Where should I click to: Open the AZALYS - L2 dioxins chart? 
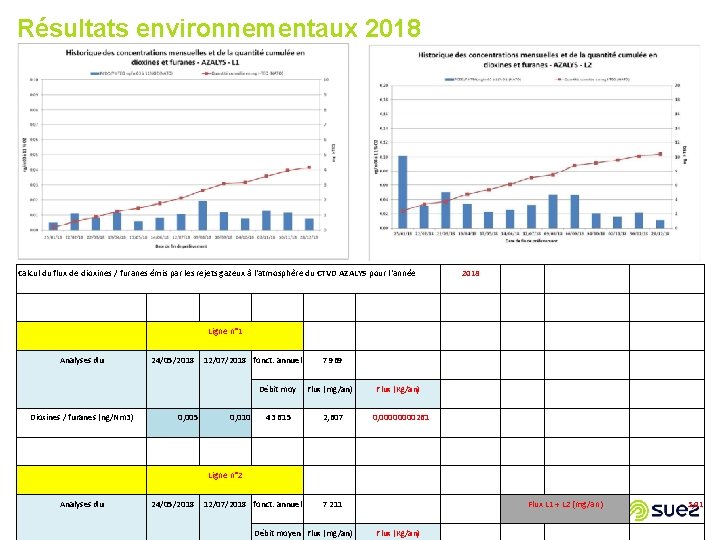click(x=535, y=153)
